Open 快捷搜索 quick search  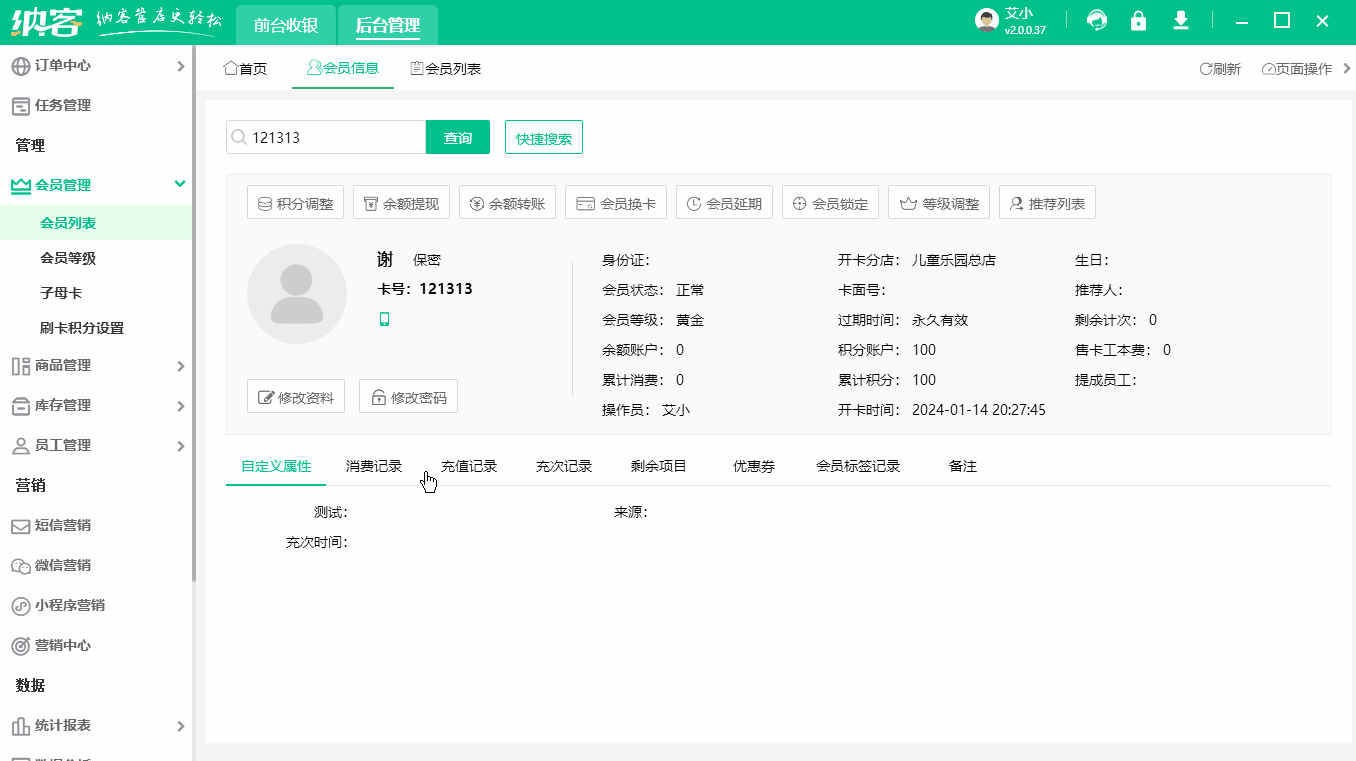(543, 137)
